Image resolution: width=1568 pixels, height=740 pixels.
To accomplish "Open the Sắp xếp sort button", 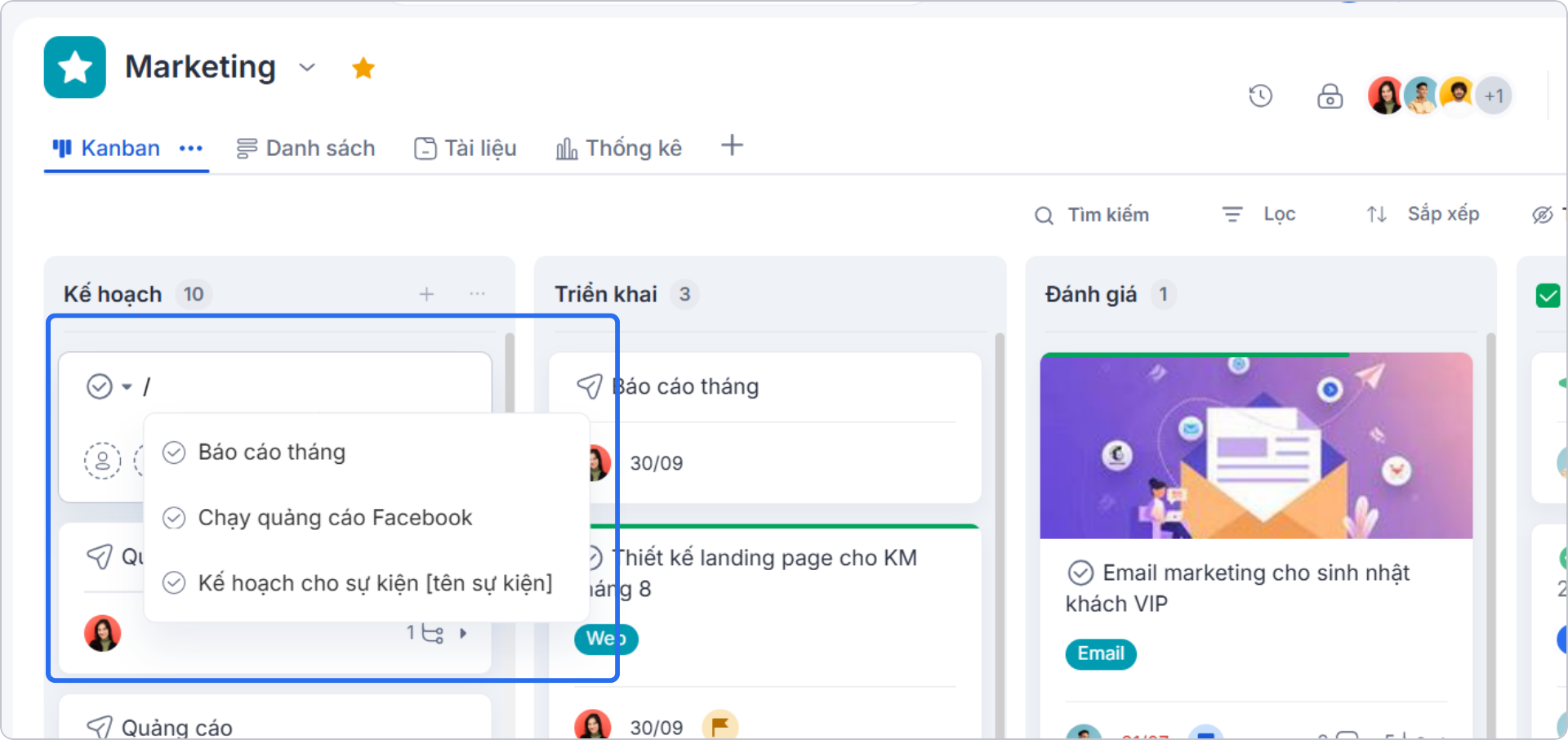I will (x=1423, y=214).
